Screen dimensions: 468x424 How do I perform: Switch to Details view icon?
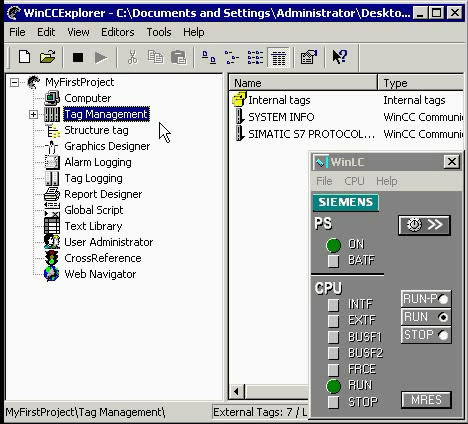click(x=279, y=58)
